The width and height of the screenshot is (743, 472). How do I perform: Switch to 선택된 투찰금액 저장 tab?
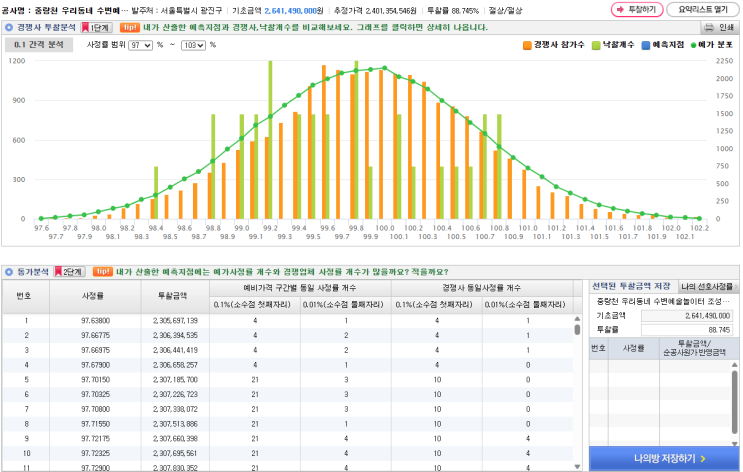point(631,286)
